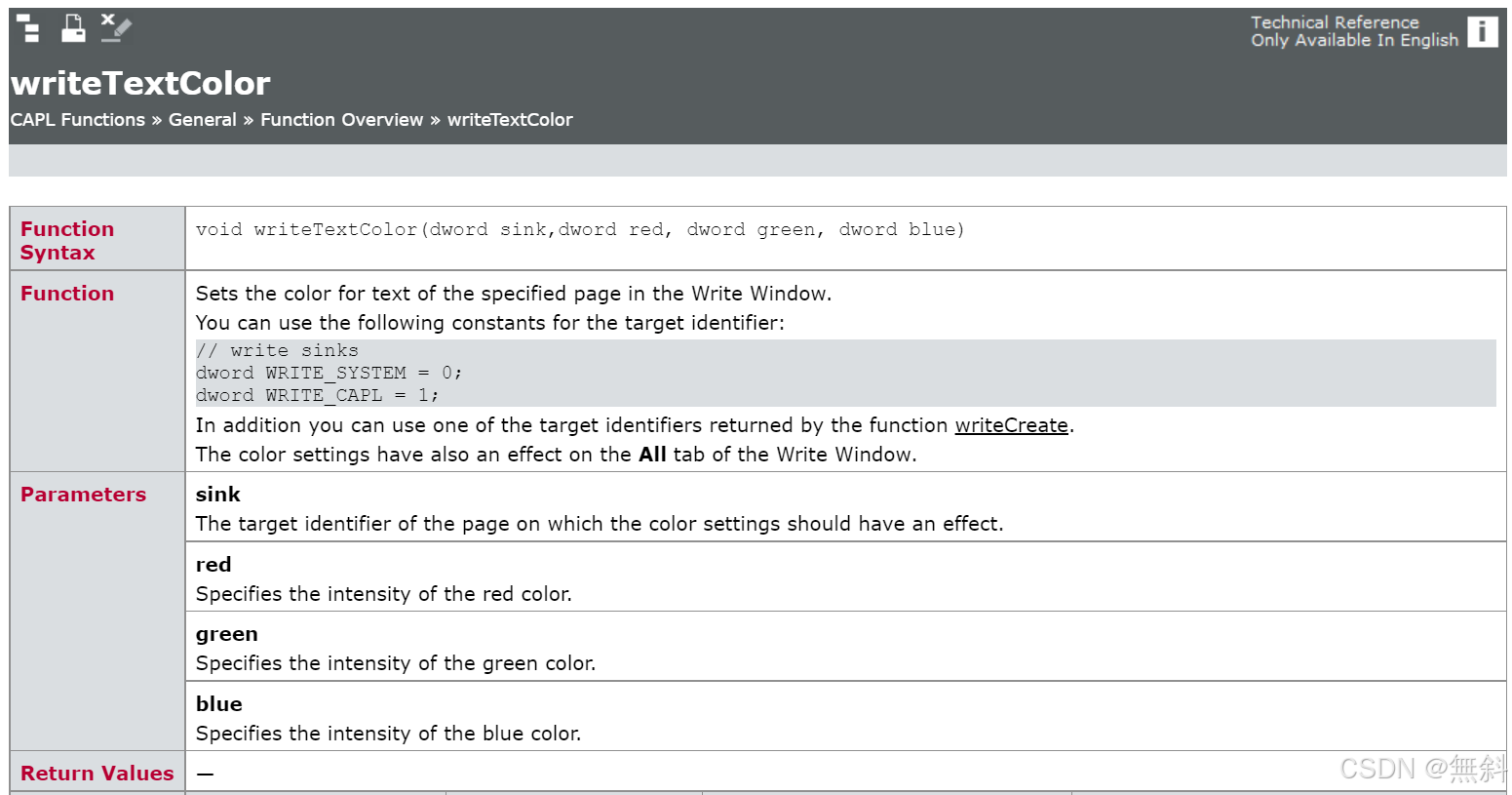Click the remove annotation pencil icon

[x=116, y=27]
